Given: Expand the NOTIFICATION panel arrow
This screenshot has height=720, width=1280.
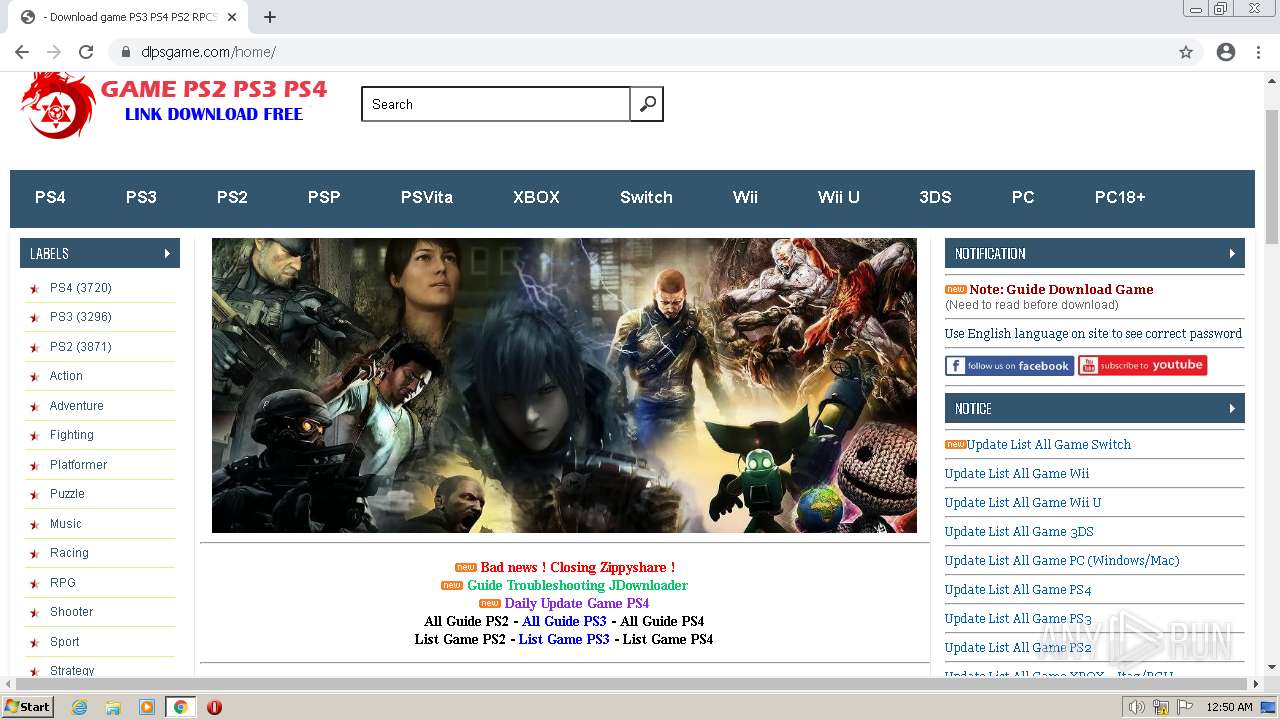Looking at the screenshot, I should tap(1232, 254).
